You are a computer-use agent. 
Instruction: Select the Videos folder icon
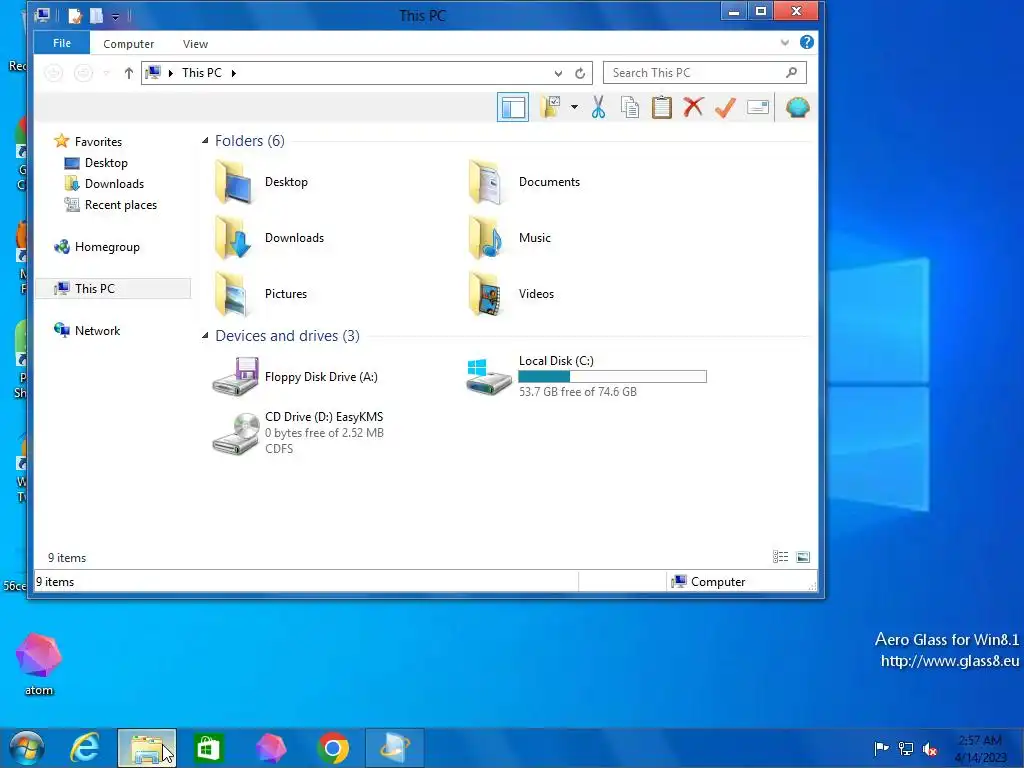(487, 294)
